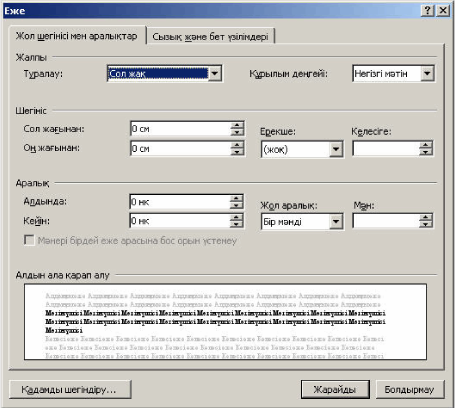Expand the Құрылым деңгейі dropdown
This screenshot has height=408, width=455.
pos(427,73)
